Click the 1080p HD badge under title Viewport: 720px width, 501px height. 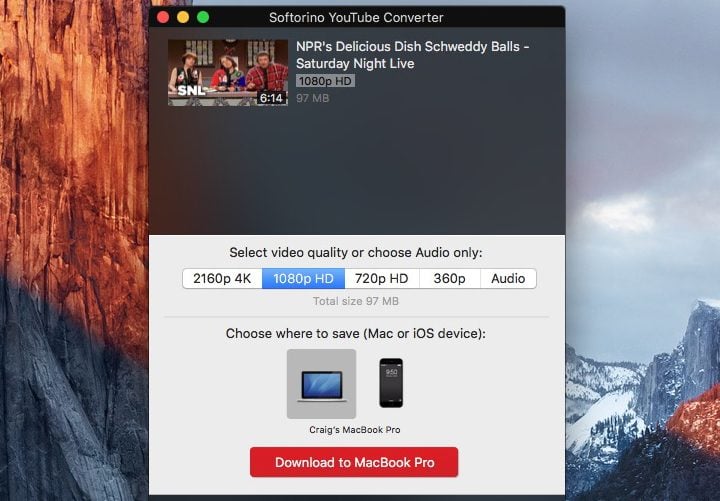coord(325,81)
